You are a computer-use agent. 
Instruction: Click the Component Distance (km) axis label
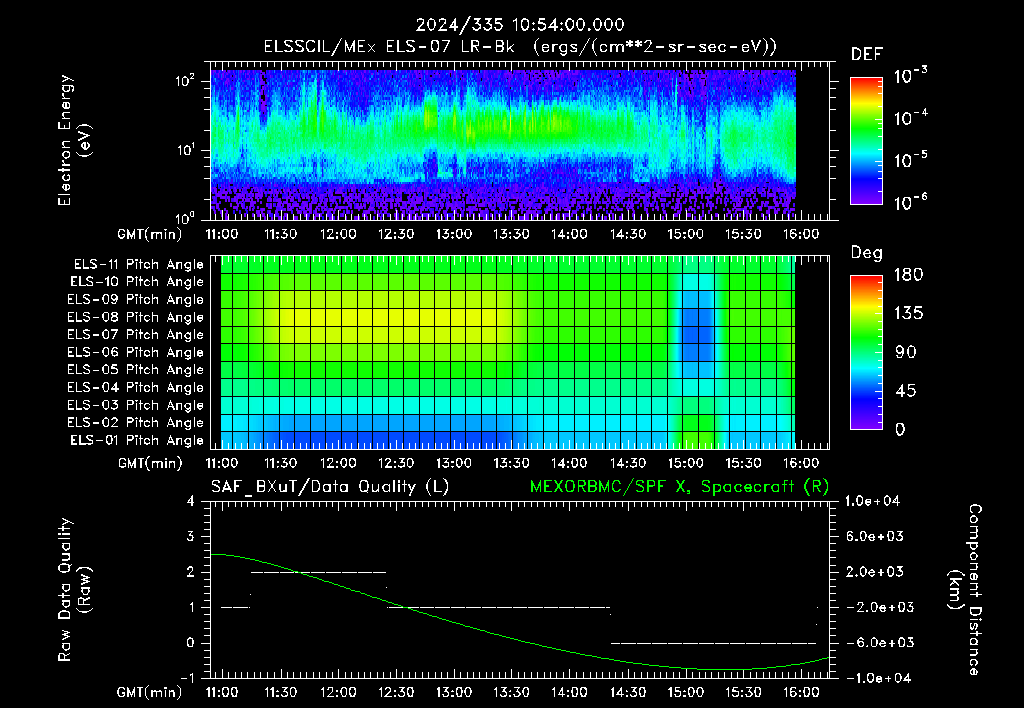pyautogui.click(x=965, y=590)
